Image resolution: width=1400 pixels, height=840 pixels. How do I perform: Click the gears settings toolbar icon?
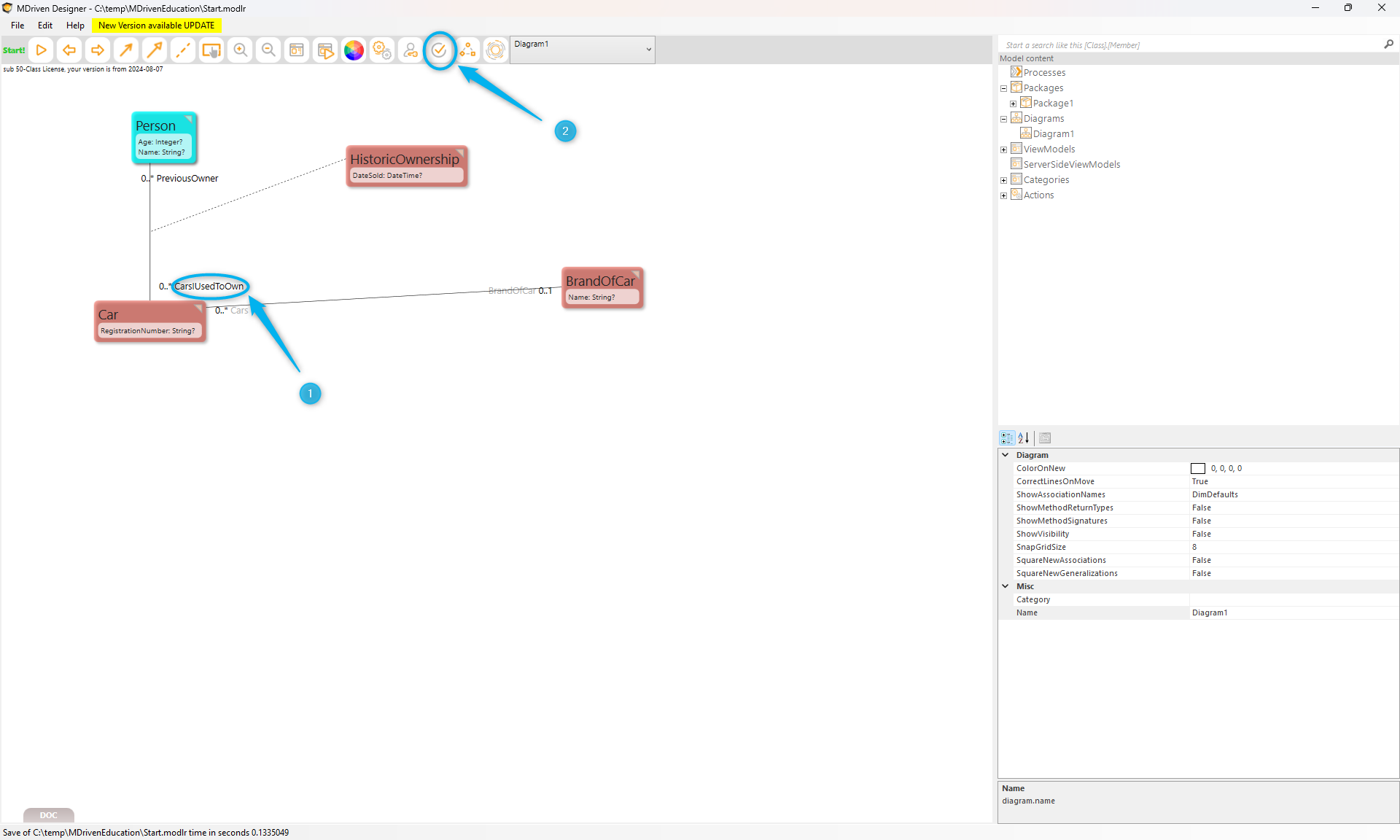pyautogui.click(x=382, y=50)
